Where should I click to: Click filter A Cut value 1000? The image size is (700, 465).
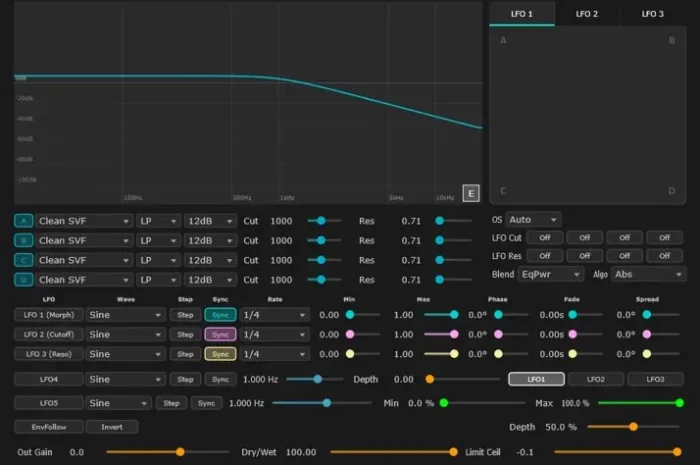pyautogui.click(x=281, y=221)
